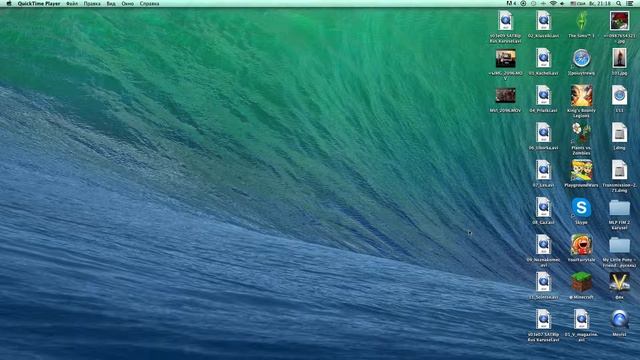This screenshot has width=640, height=360.
Task: Open the Файл menu
Action: 72,3
